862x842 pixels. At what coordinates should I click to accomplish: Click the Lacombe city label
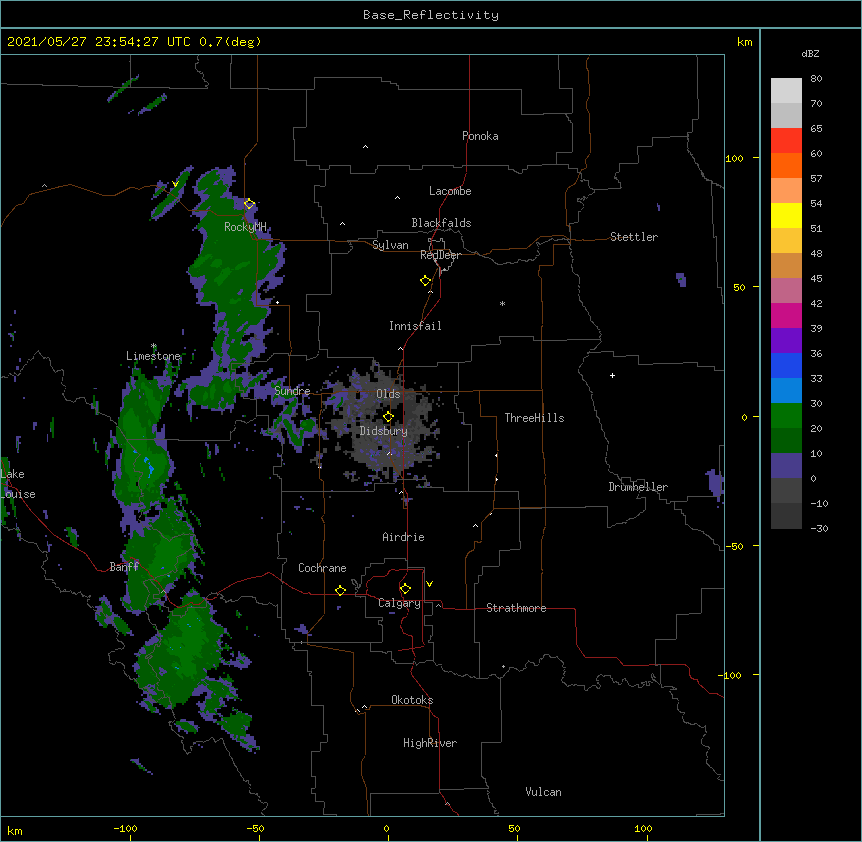tap(450, 191)
